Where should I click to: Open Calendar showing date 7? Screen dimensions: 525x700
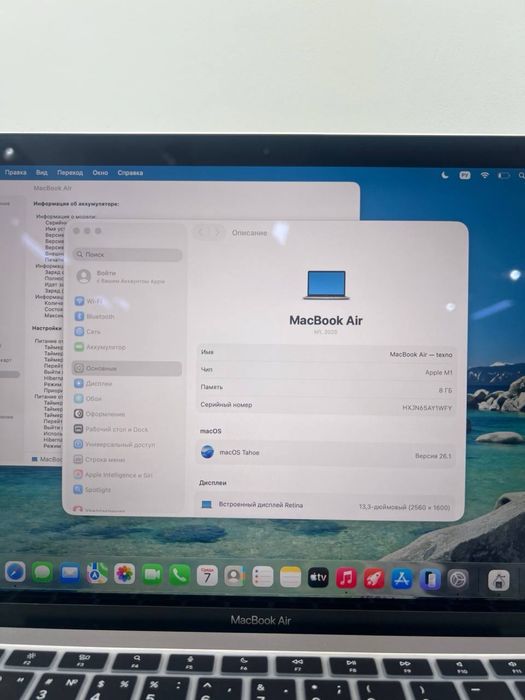(207, 576)
